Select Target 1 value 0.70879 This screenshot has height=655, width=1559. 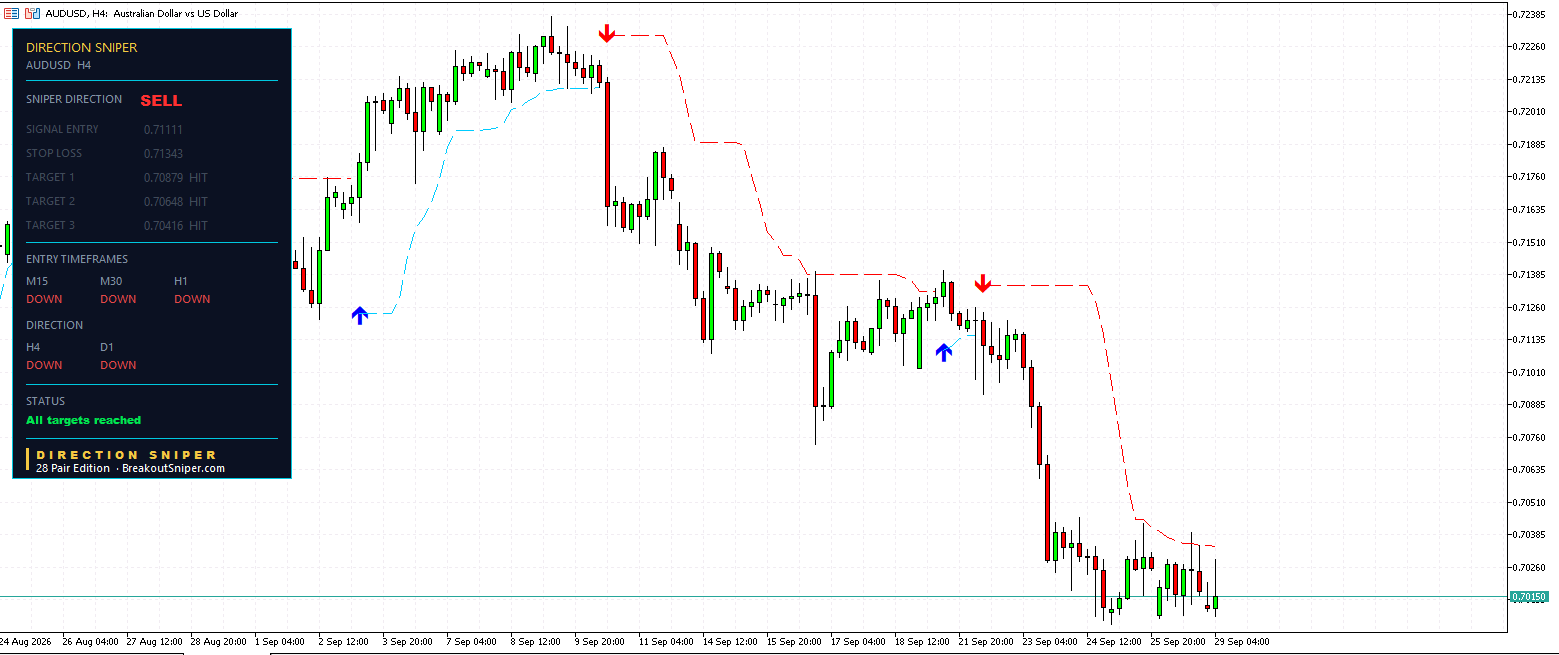pos(163,177)
